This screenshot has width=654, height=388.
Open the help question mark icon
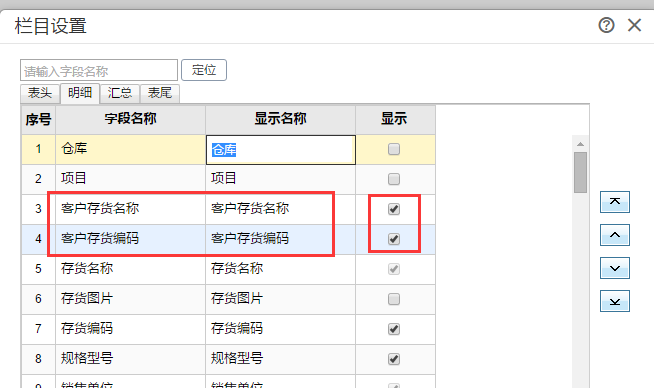point(606,25)
